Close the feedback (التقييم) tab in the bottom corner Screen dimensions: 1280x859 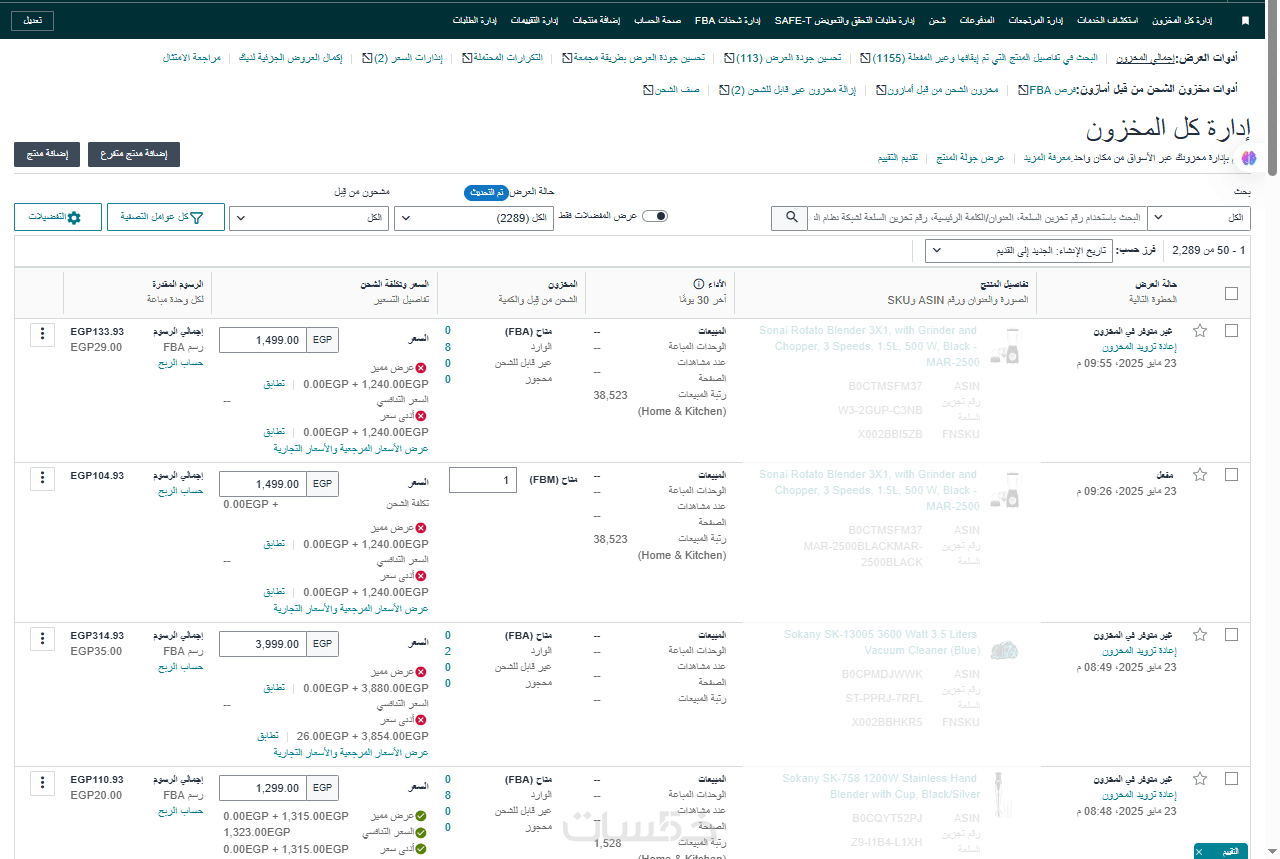point(1201,852)
